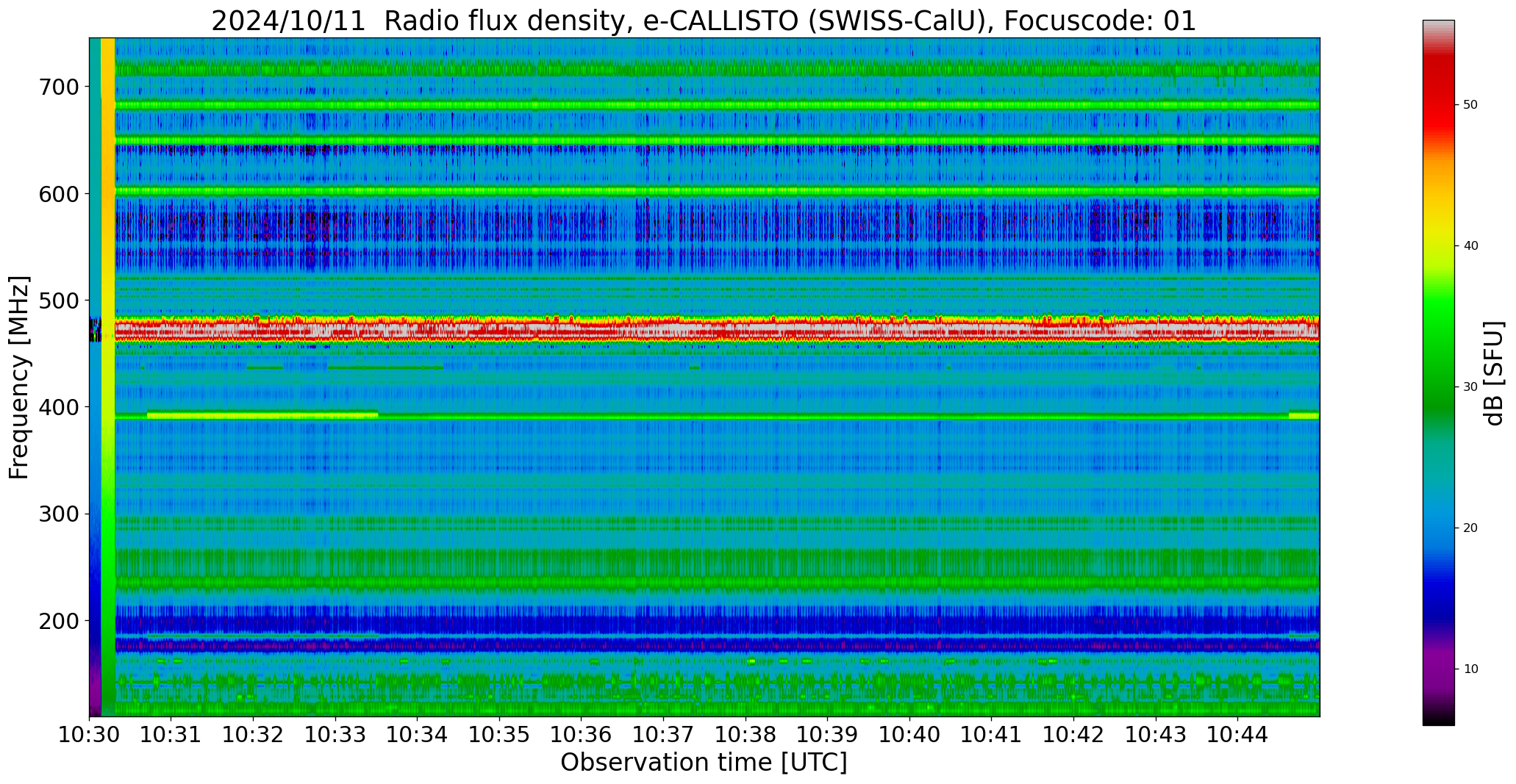Click the colorbar tick label 40
The height and width of the screenshot is (784, 1516).
coord(1470,246)
